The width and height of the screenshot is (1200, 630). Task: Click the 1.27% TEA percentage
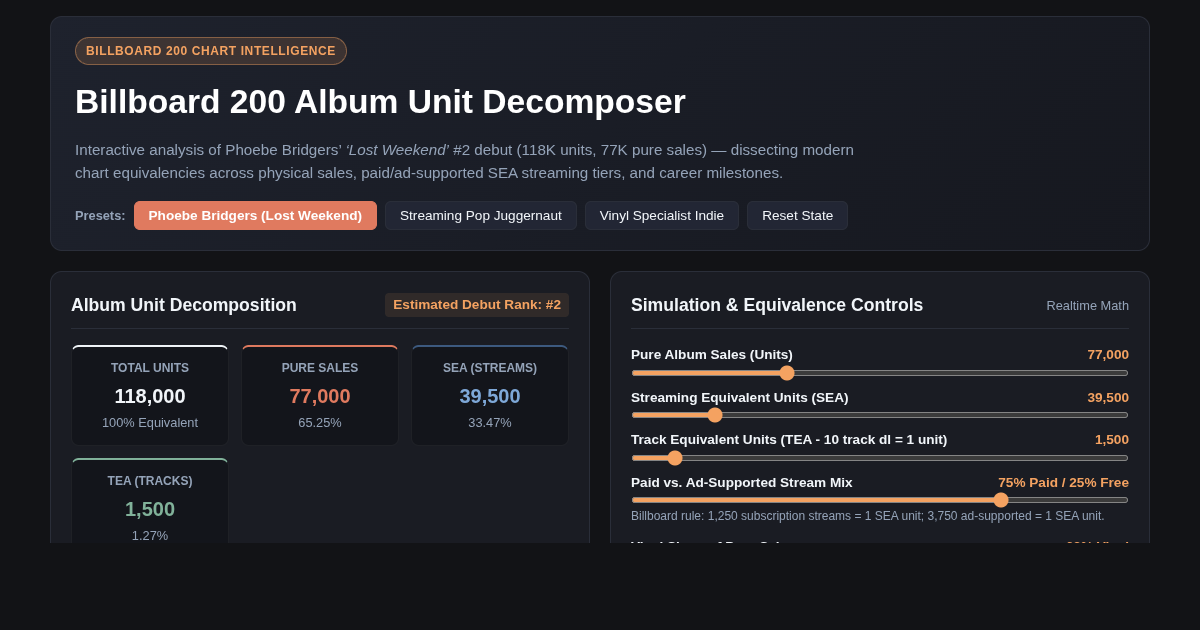(150, 535)
